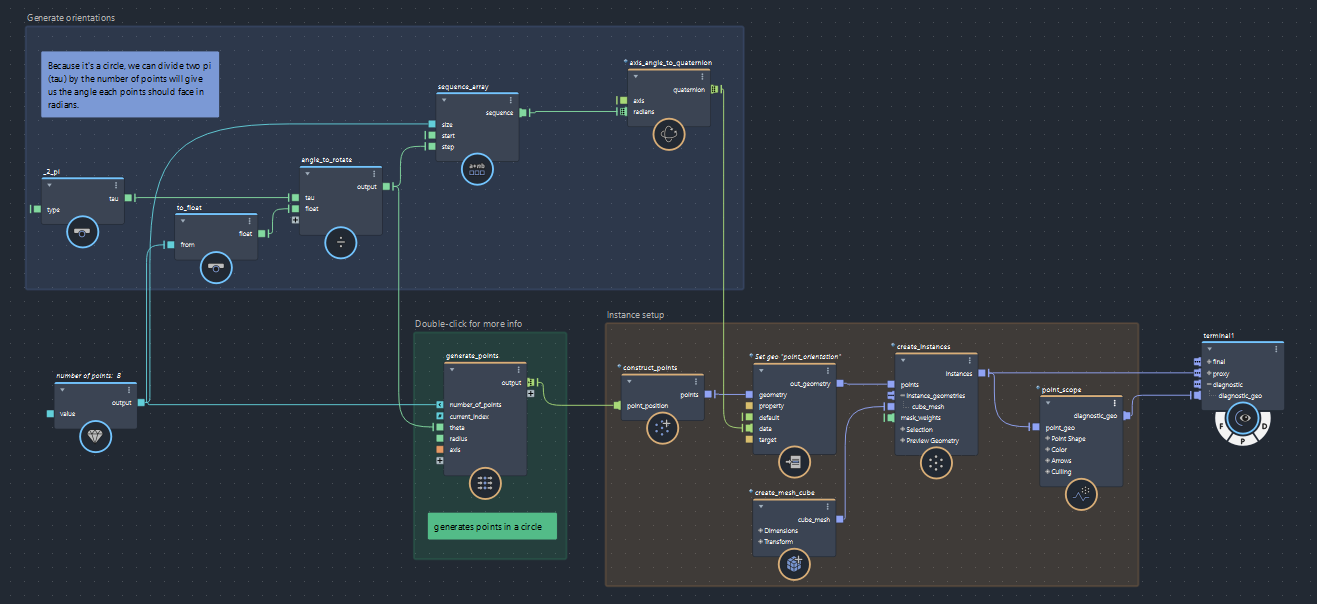The height and width of the screenshot is (604, 1317).
Task: Open the sequence_array node options menu
Action: coord(511,100)
